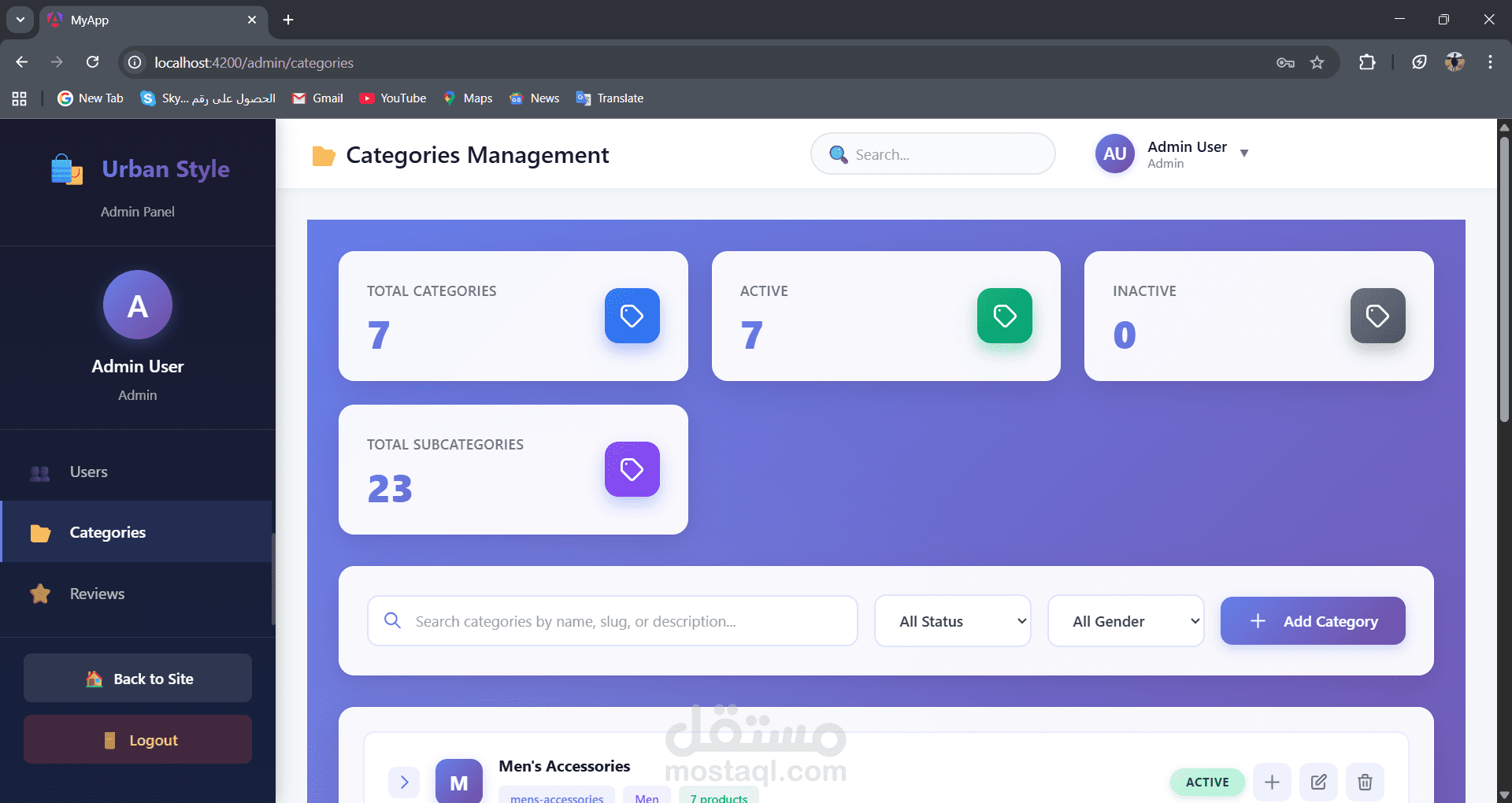Open the New Tab bookmark
The image size is (1512, 803).
point(91,98)
